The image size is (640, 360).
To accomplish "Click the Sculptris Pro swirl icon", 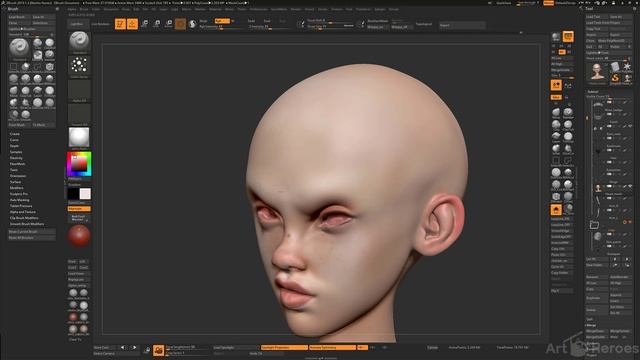I will [x=192, y=24].
